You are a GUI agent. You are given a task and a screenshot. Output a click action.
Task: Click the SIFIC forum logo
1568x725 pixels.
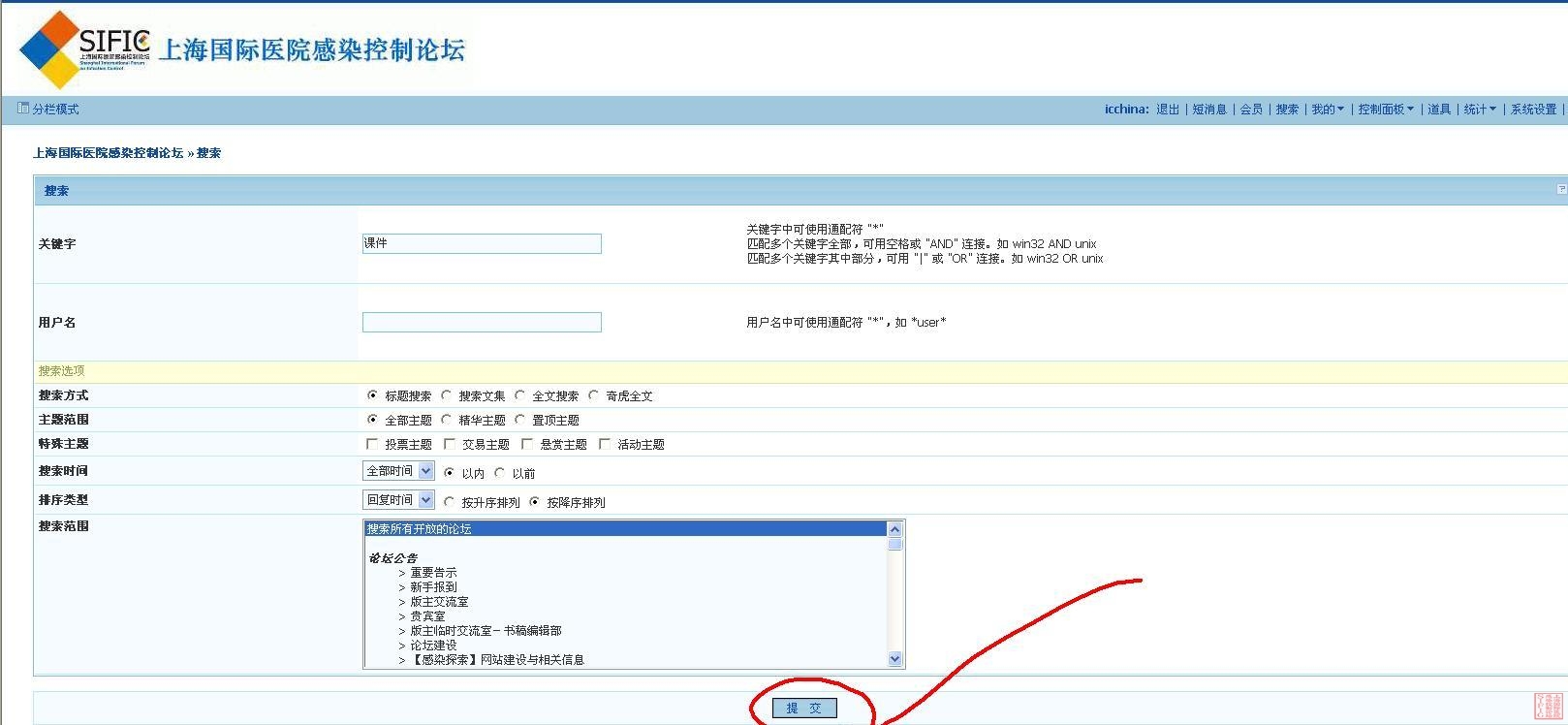coord(242,48)
